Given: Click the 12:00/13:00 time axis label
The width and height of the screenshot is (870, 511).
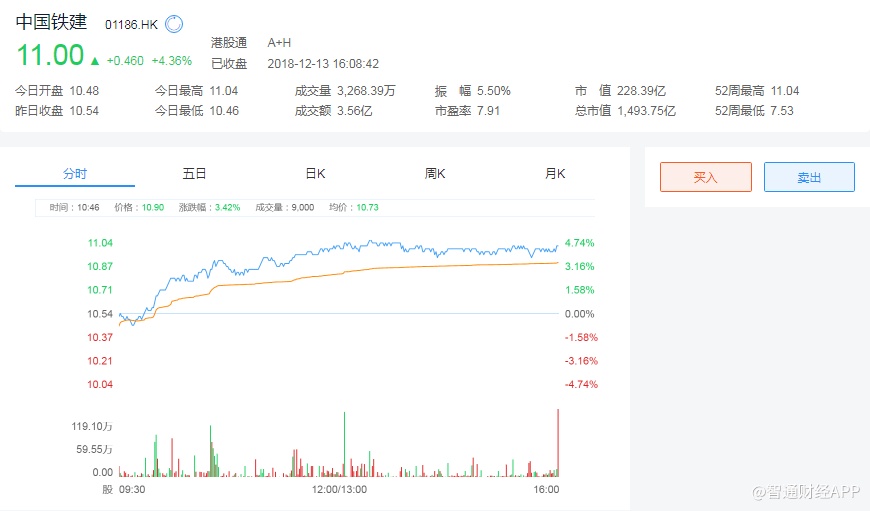Looking at the screenshot, I should click(340, 490).
